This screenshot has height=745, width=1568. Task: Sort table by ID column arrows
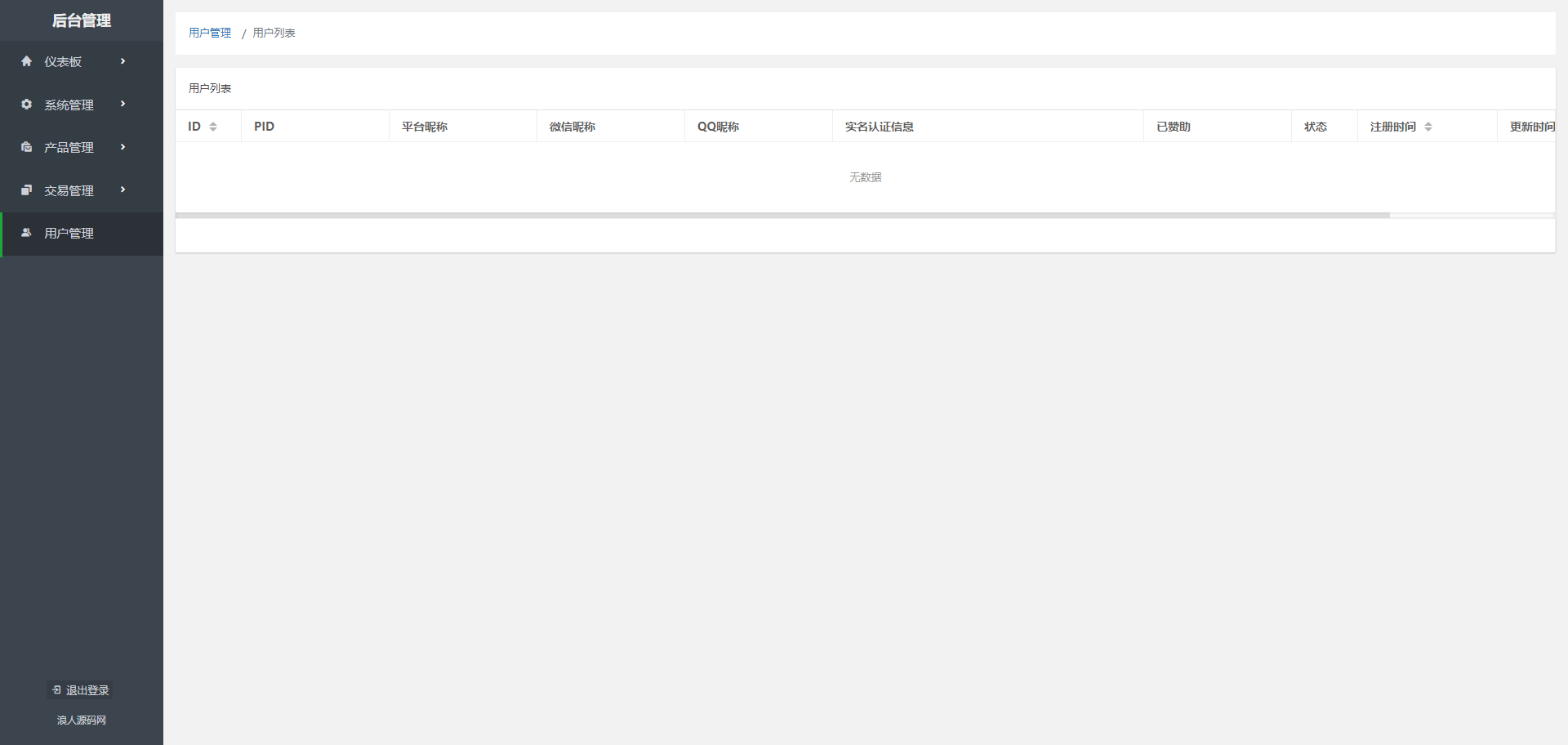(213, 127)
